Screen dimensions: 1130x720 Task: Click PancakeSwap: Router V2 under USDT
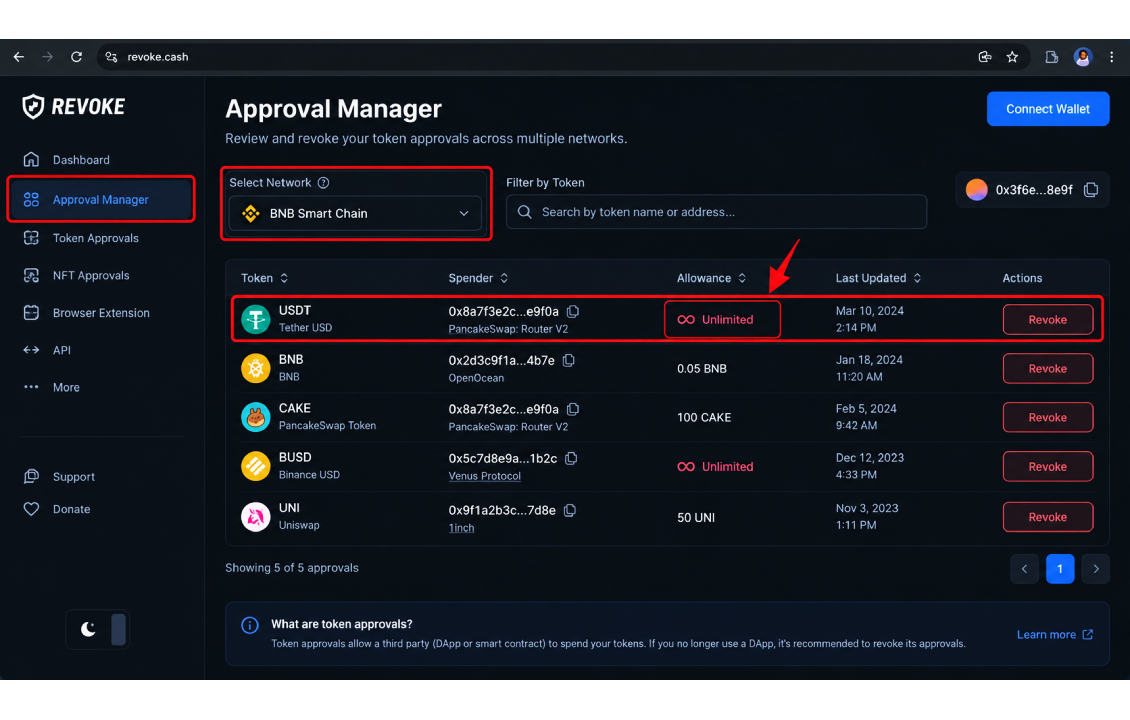(508, 329)
